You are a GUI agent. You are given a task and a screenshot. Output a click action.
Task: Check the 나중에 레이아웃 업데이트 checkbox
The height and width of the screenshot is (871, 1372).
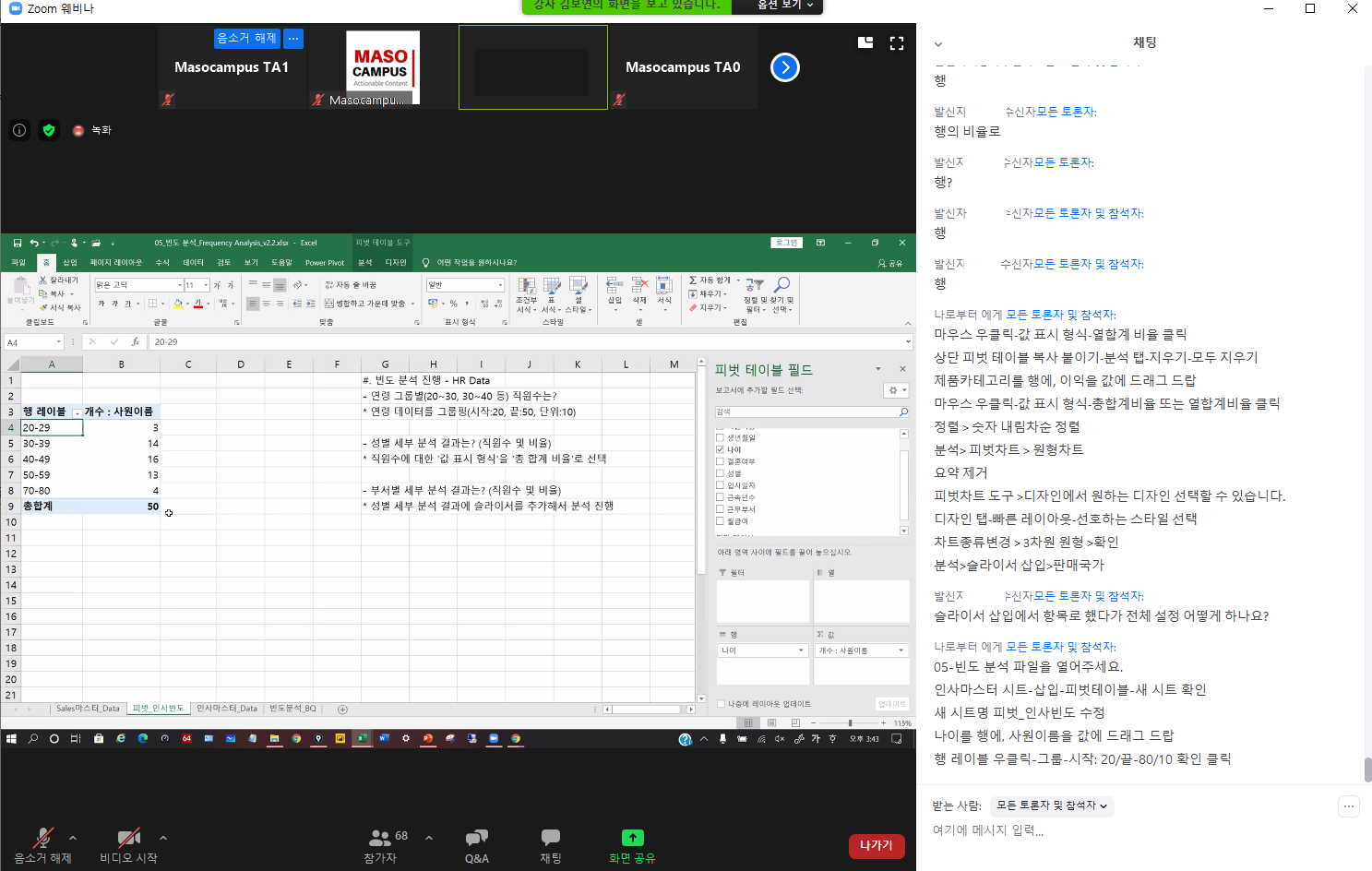(x=722, y=704)
